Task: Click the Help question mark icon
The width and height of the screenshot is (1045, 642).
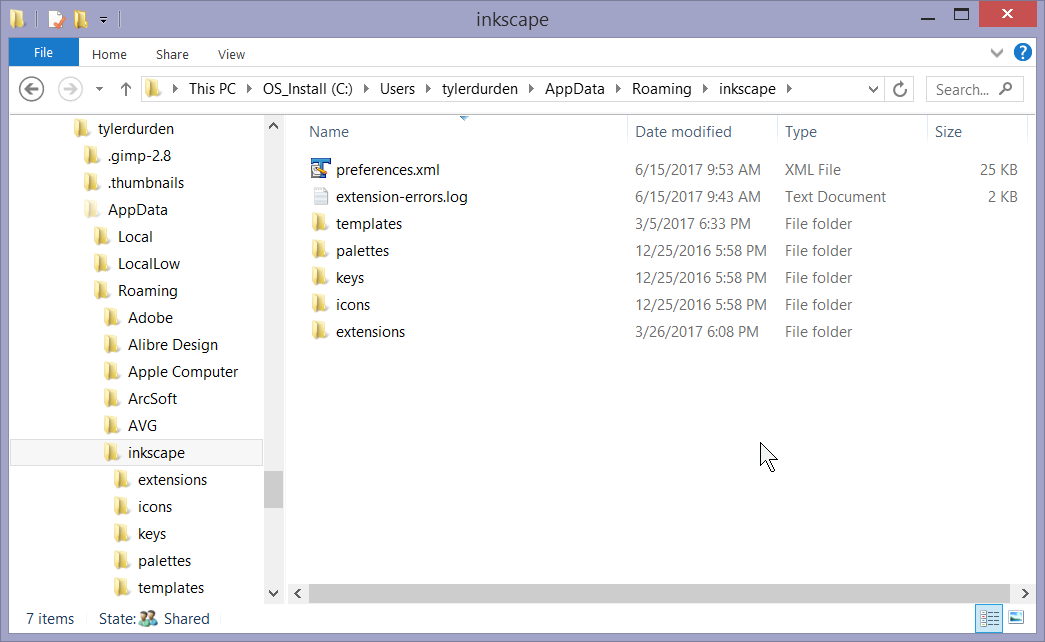Action: (x=1022, y=53)
